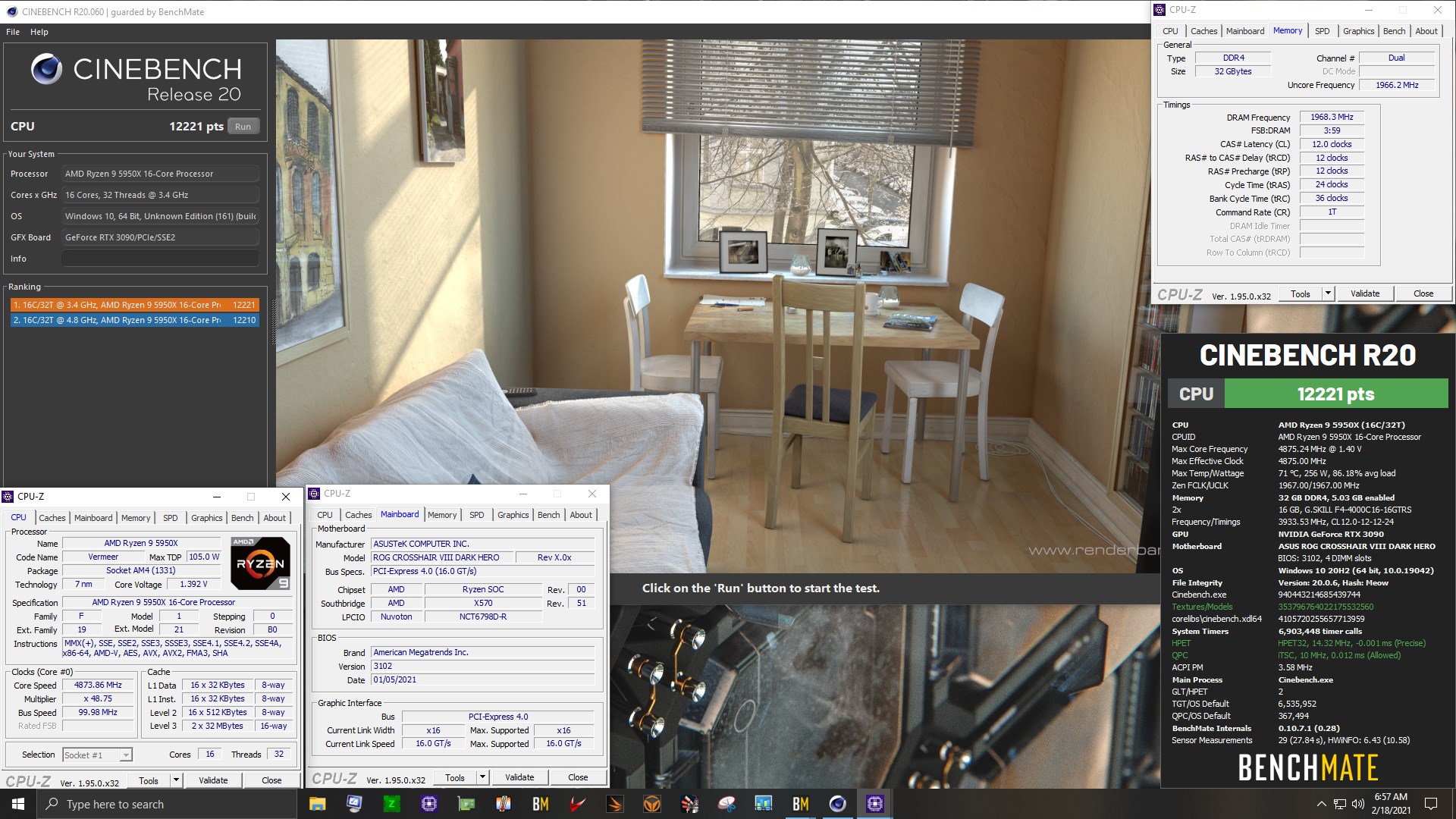Image resolution: width=1456 pixels, height=819 pixels.
Task: Show hidden tray icons chevron
Action: (1322, 804)
